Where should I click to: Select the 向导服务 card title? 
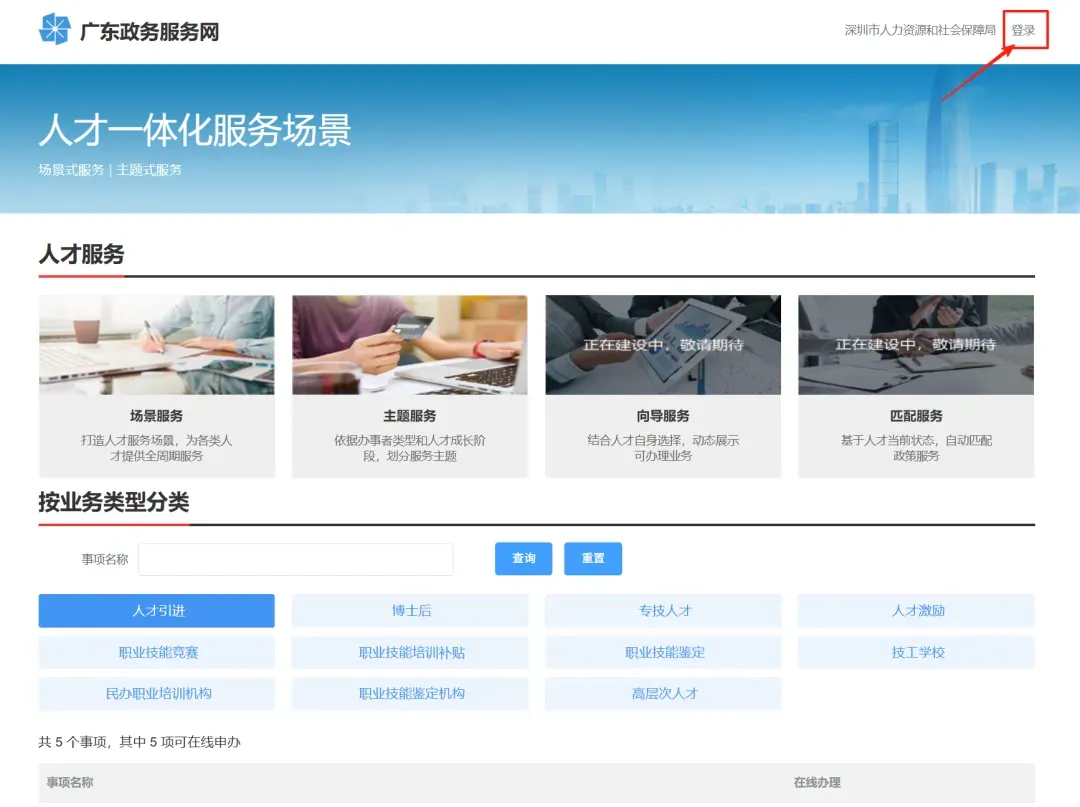pyautogui.click(x=663, y=416)
